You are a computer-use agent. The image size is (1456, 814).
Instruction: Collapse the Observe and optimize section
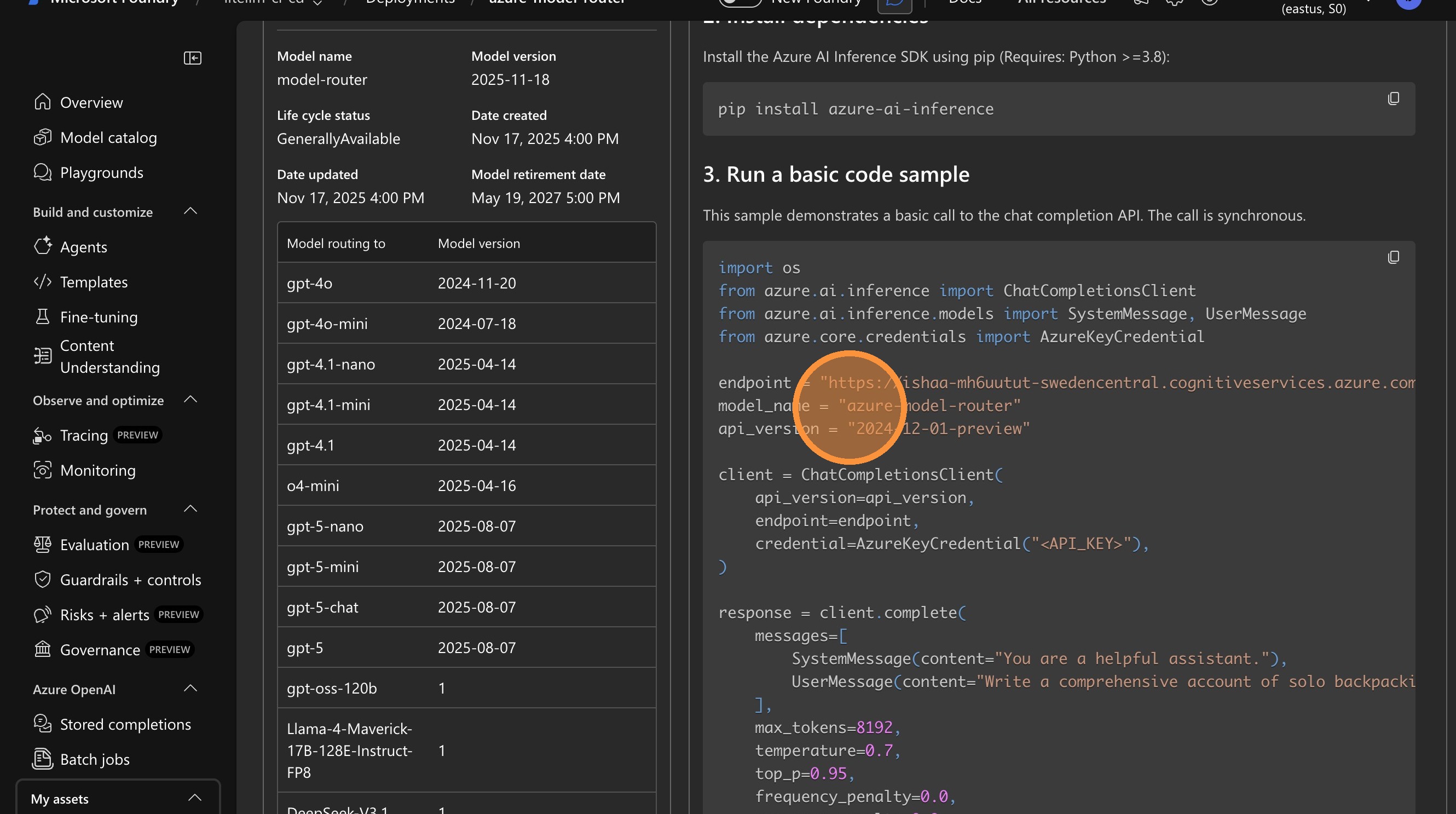(x=190, y=400)
